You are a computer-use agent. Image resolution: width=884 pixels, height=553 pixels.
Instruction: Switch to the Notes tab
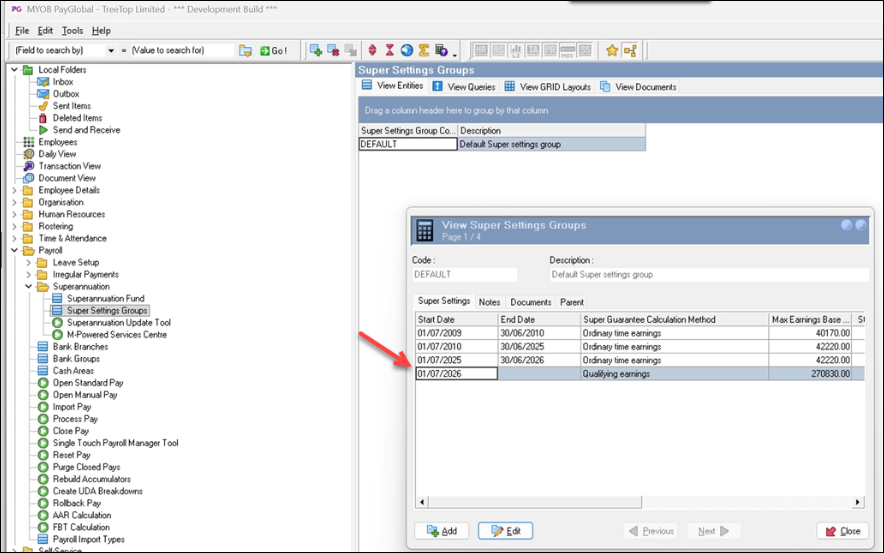point(489,302)
